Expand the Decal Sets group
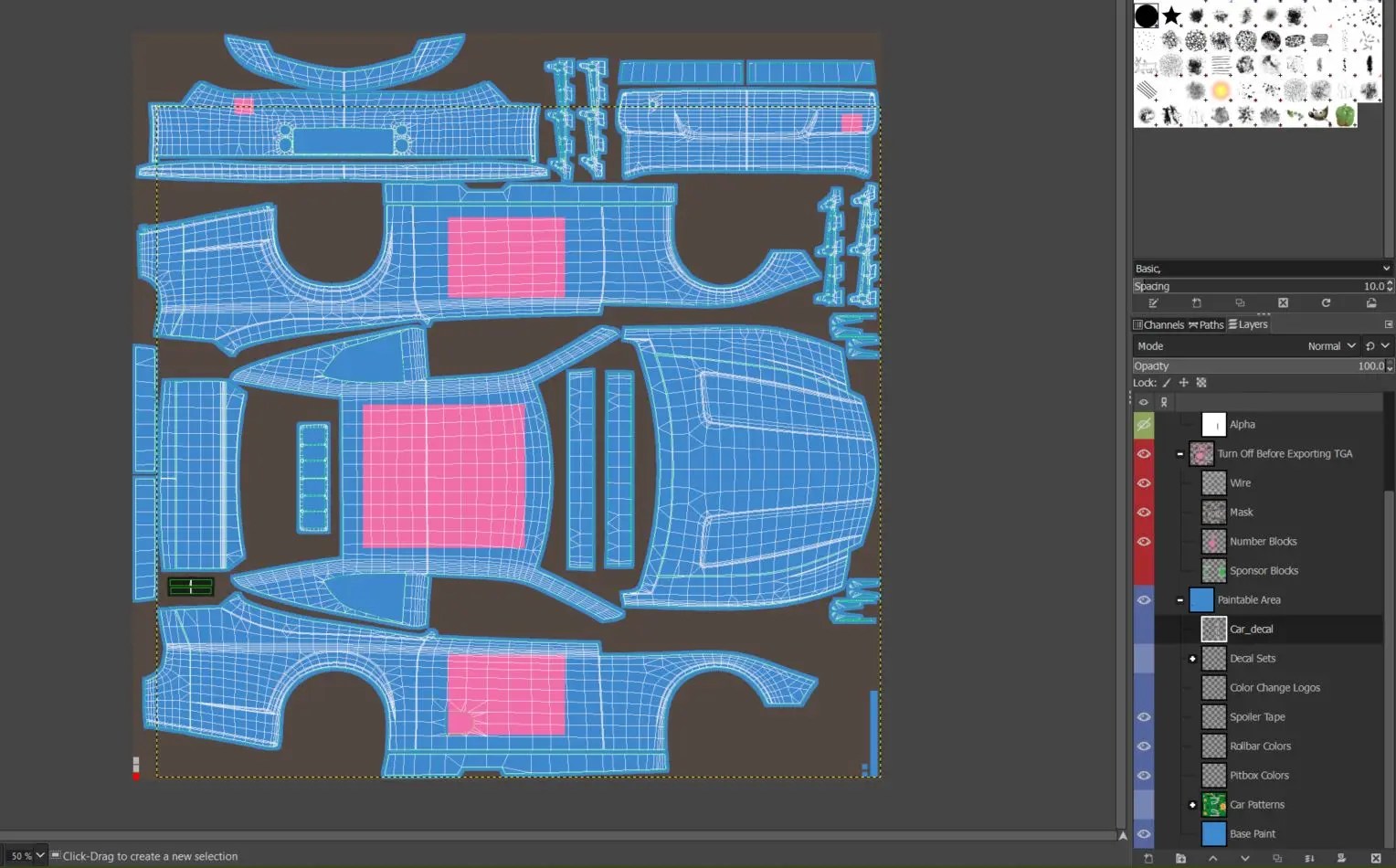Screen dimensions: 1396x868 pos(1192,658)
